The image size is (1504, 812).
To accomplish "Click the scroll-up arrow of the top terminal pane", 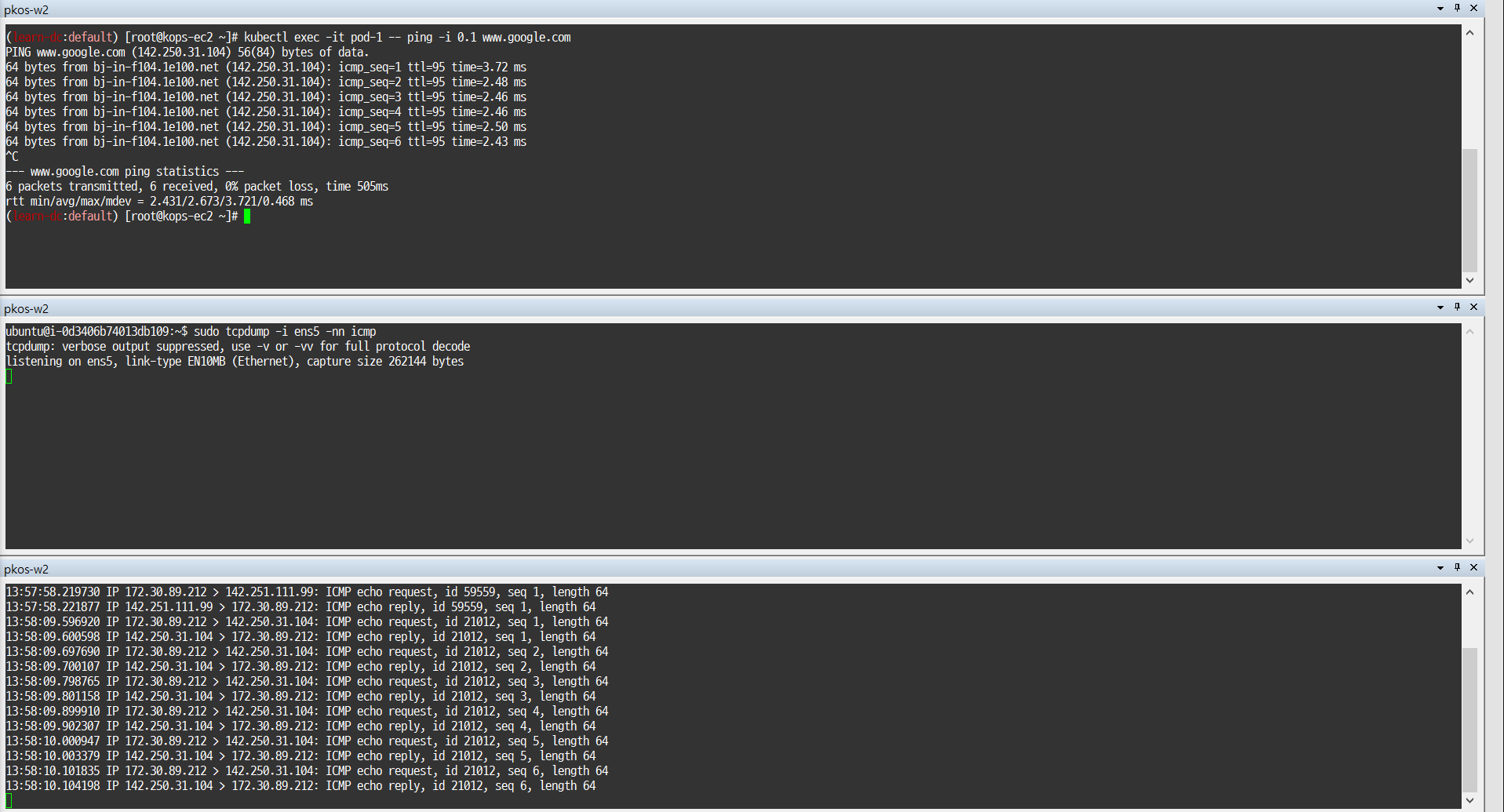I will pyautogui.click(x=1470, y=32).
